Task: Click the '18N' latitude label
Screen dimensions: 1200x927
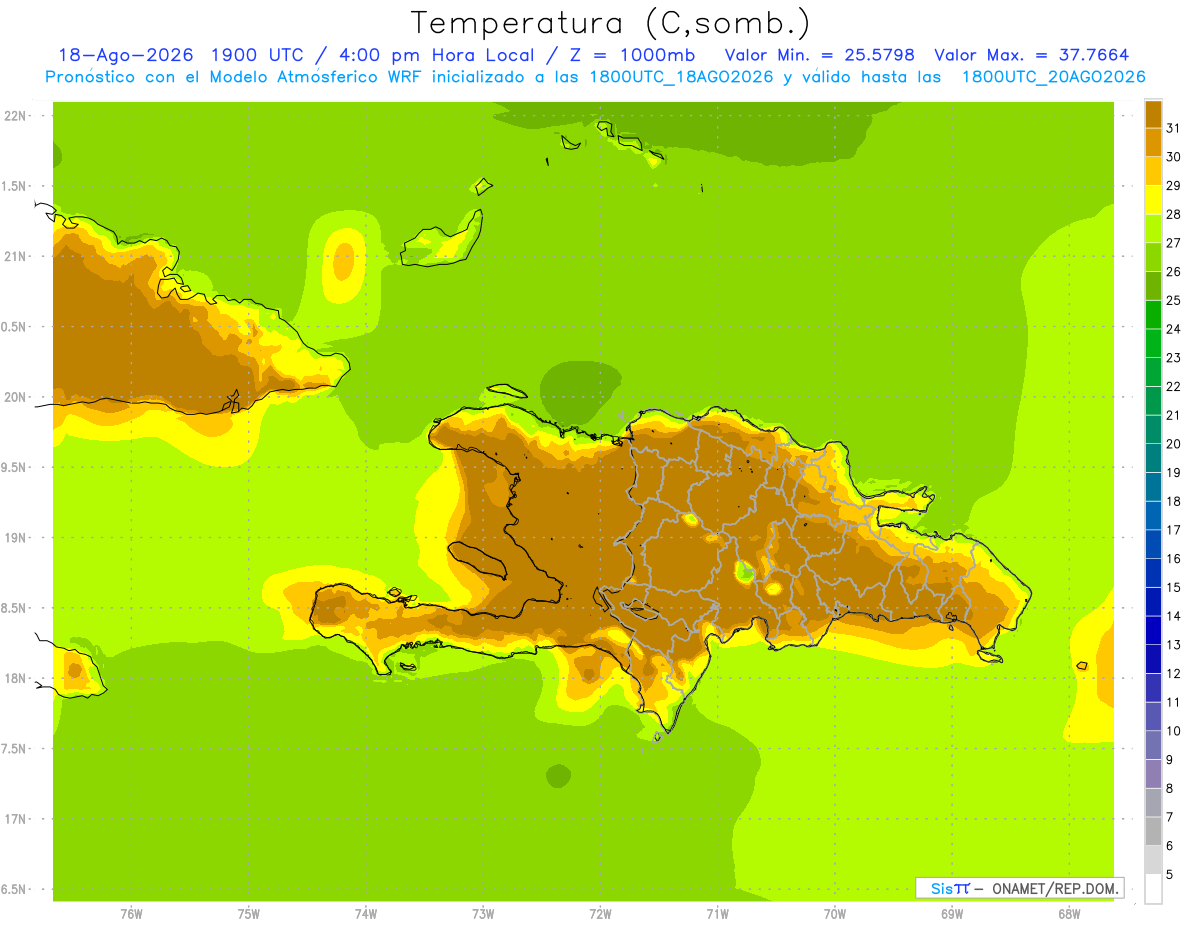Action: [16, 678]
